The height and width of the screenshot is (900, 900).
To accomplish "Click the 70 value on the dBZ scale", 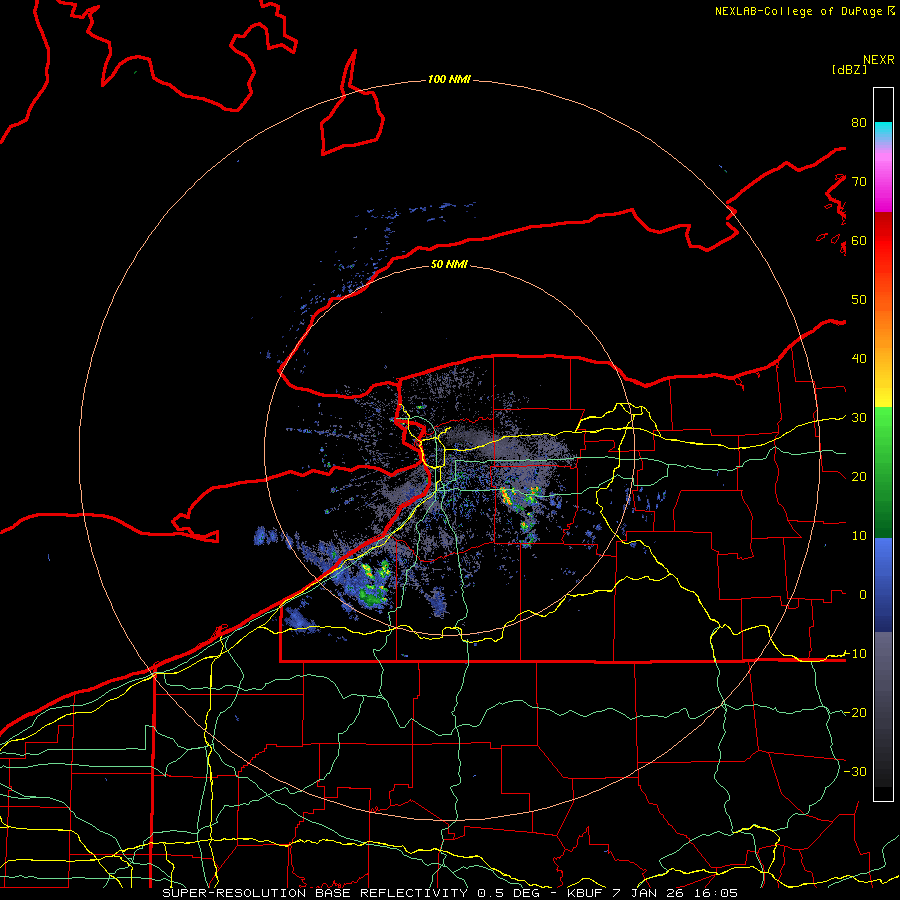I will pyautogui.click(x=859, y=181).
